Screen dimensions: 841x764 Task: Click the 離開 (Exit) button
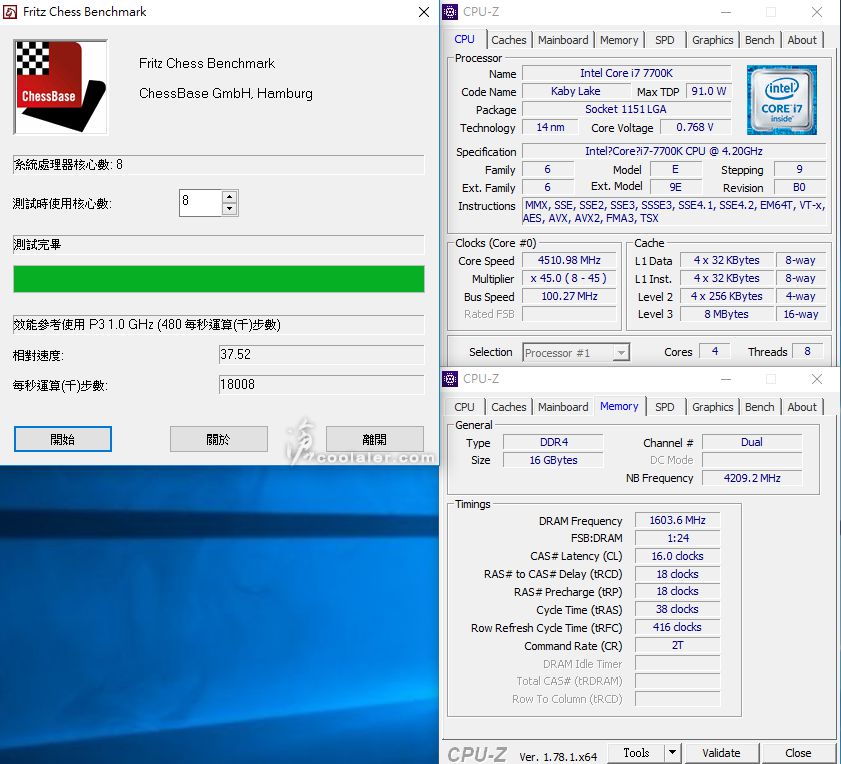[x=374, y=439]
